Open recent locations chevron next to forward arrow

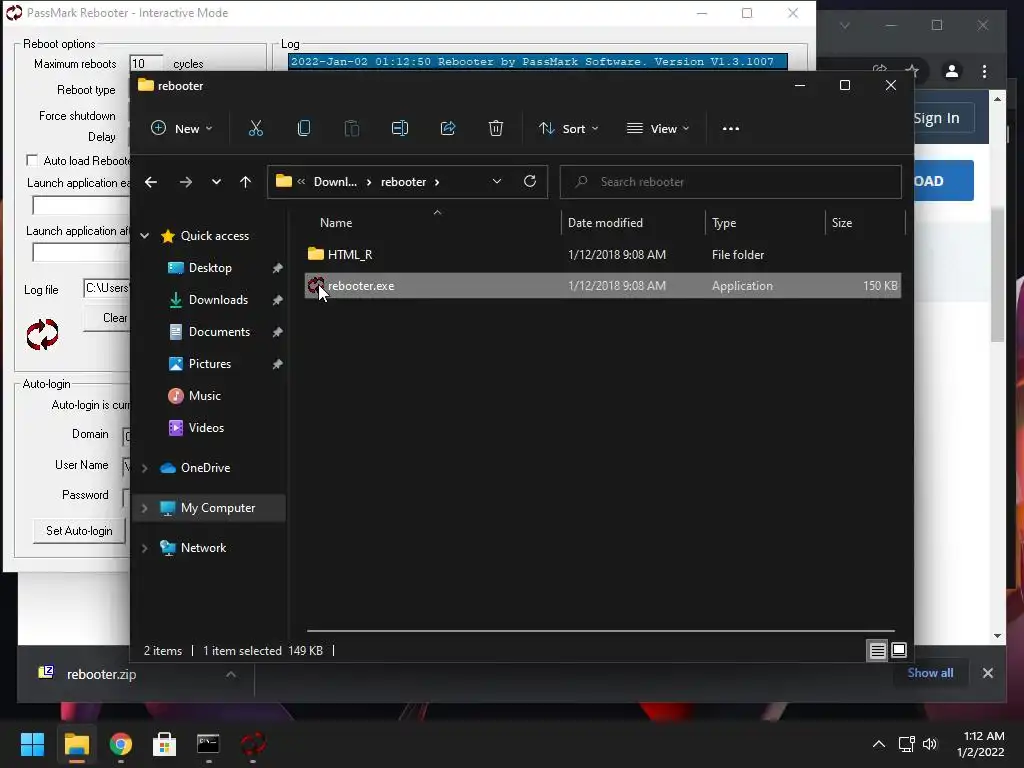(x=216, y=182)
